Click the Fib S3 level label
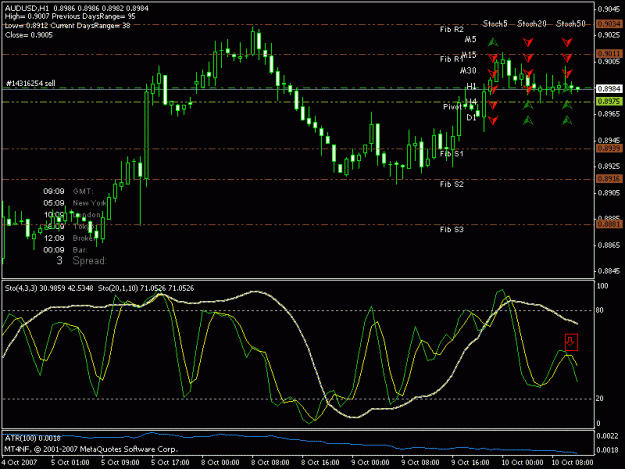This screenshot has width=625, height=469. pos(452,230)
